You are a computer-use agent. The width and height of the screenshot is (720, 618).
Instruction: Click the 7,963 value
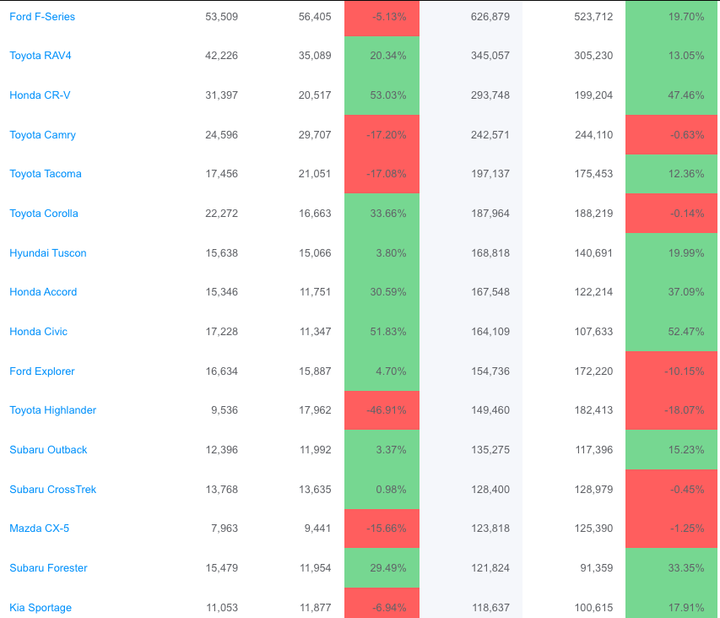tap(224, 528)
